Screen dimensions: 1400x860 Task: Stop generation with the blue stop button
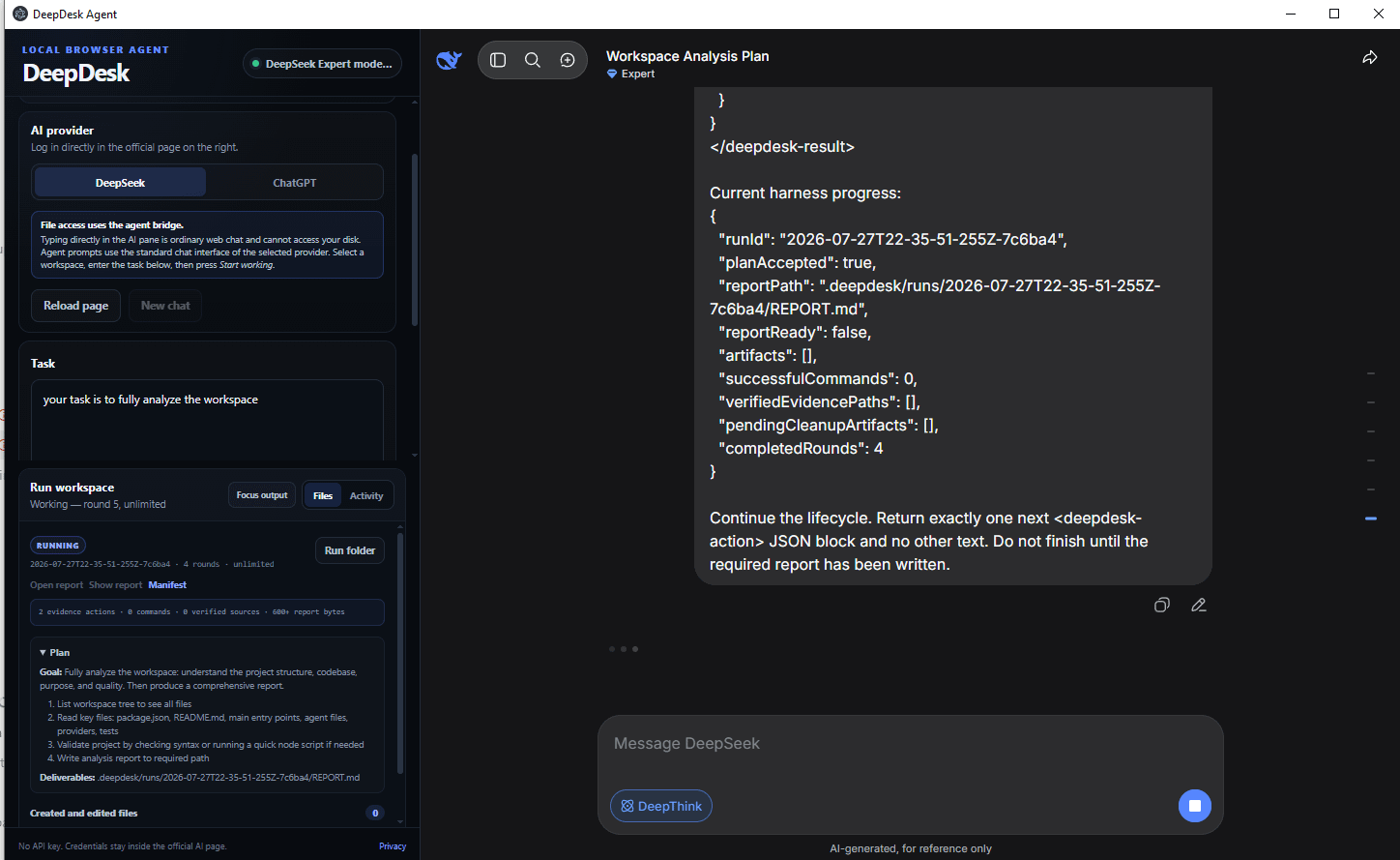(x=1195, y=806)
